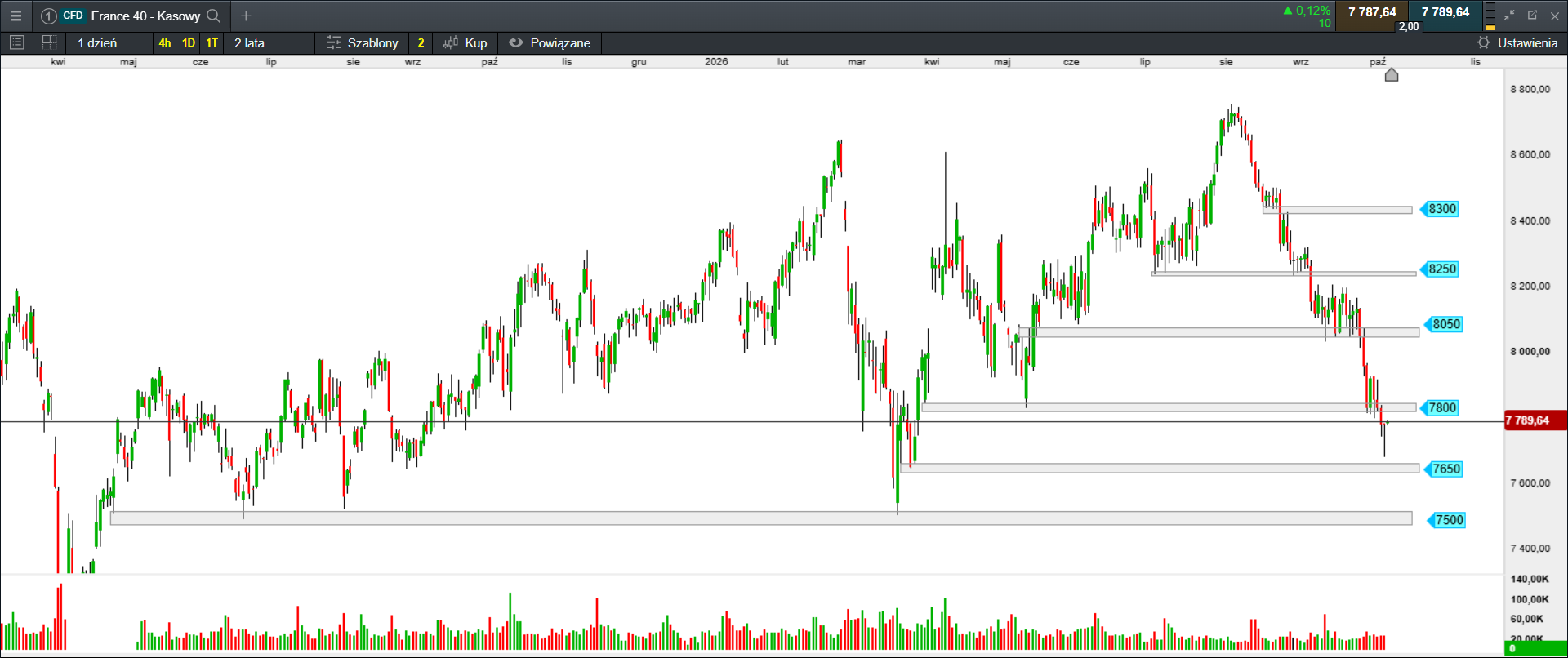
Task: Open the list panel icon under menu
Action: 16,42
